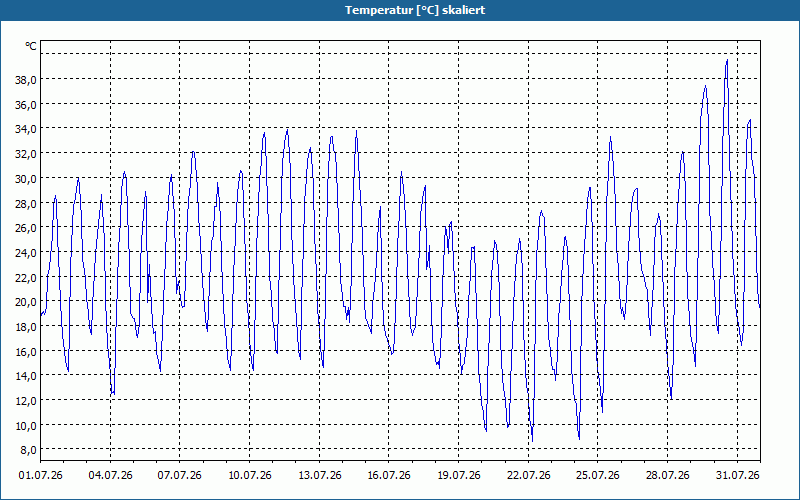This screenshot has width=800, height=500.
Task: Click the 20,0 y-axis label
Action: pyautogui.click(x=27, y=302)
